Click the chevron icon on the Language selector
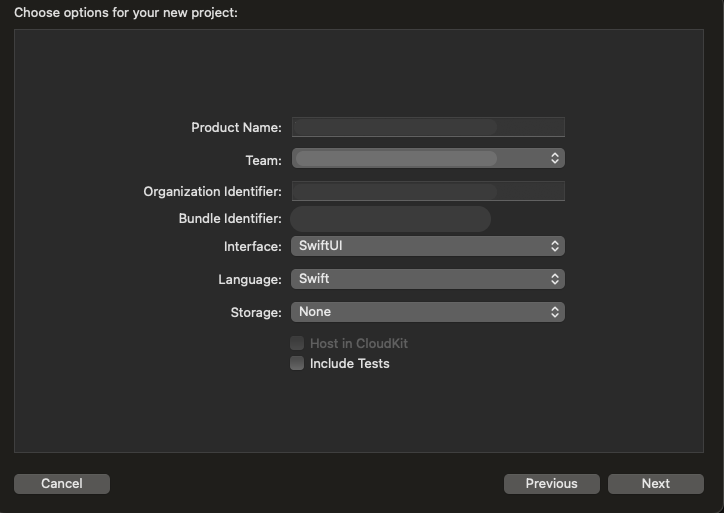Viewport: 724px width, 513px height. tap(555, 279)
